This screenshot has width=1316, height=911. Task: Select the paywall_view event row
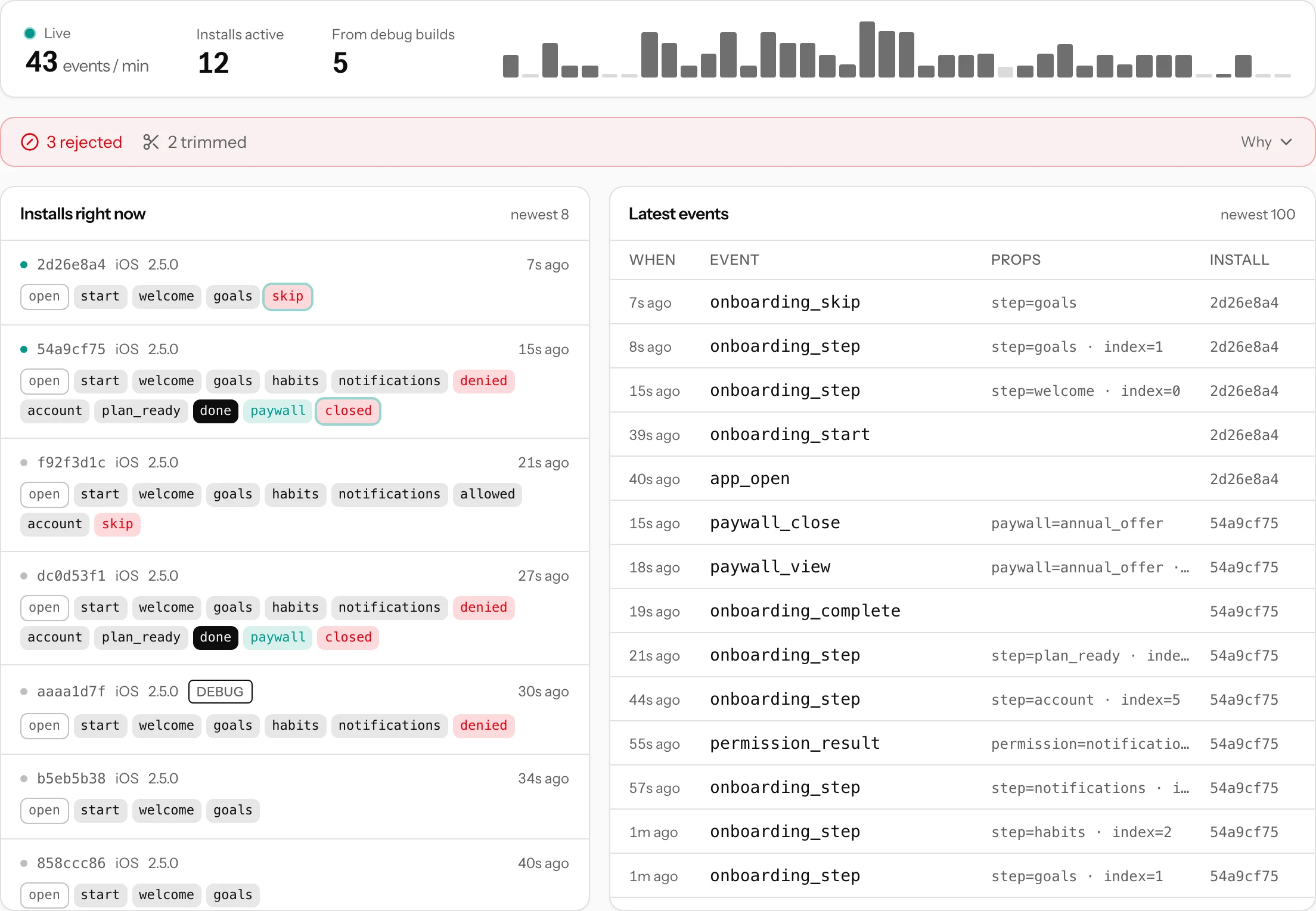point(962,567)
